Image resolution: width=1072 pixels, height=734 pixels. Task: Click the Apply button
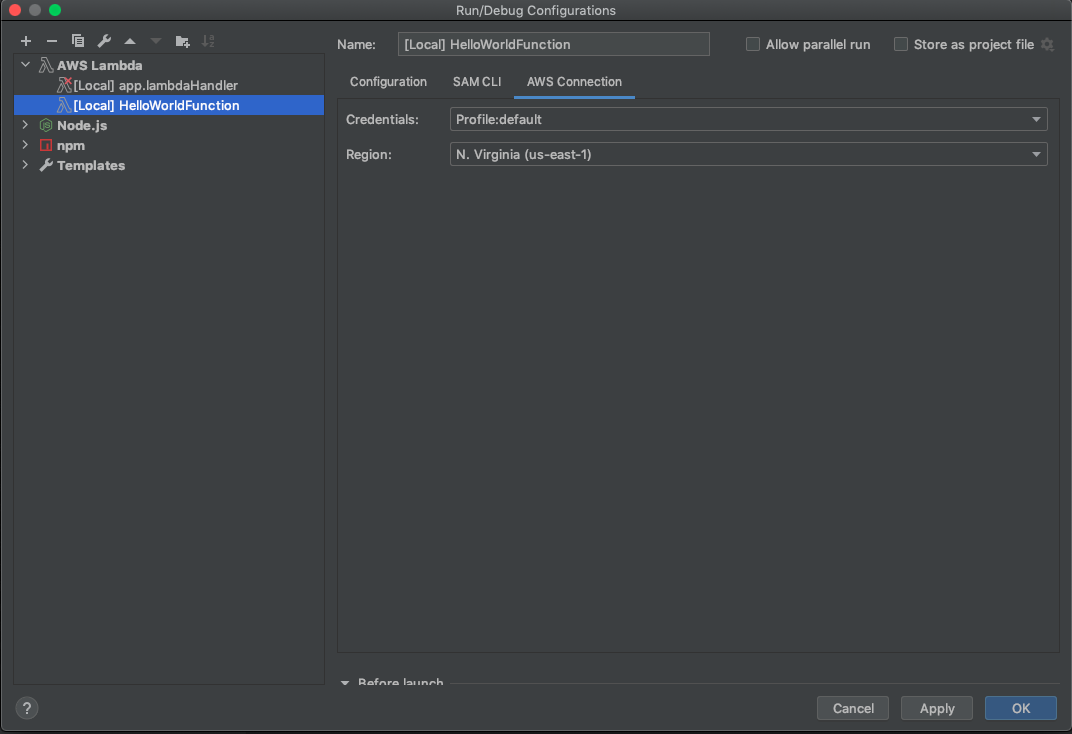pos(937,708)
